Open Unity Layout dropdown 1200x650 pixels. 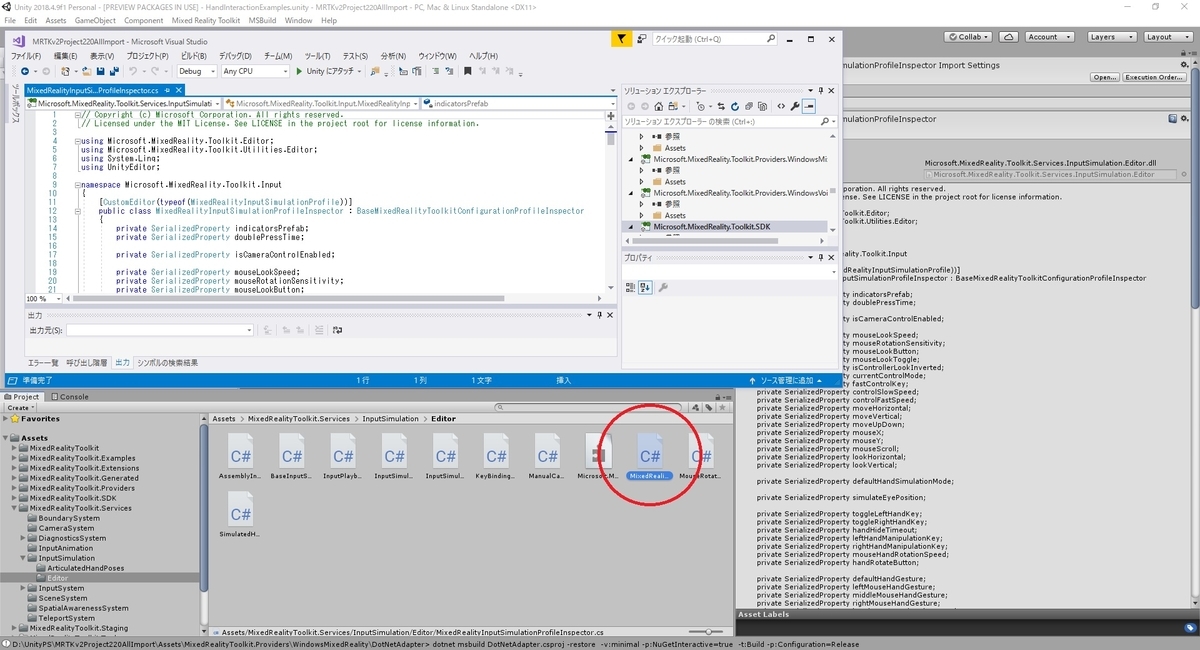pyautogui.click(x=1169, y=37)
